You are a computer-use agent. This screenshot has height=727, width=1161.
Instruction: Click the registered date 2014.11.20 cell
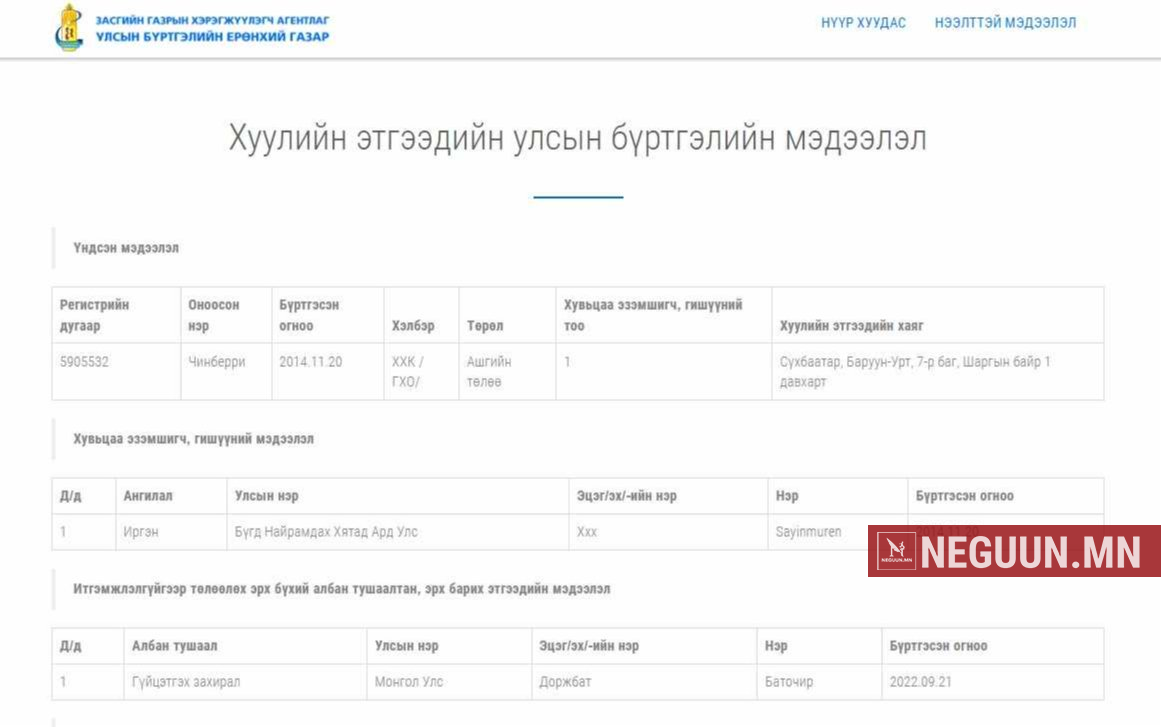point(310,362)
